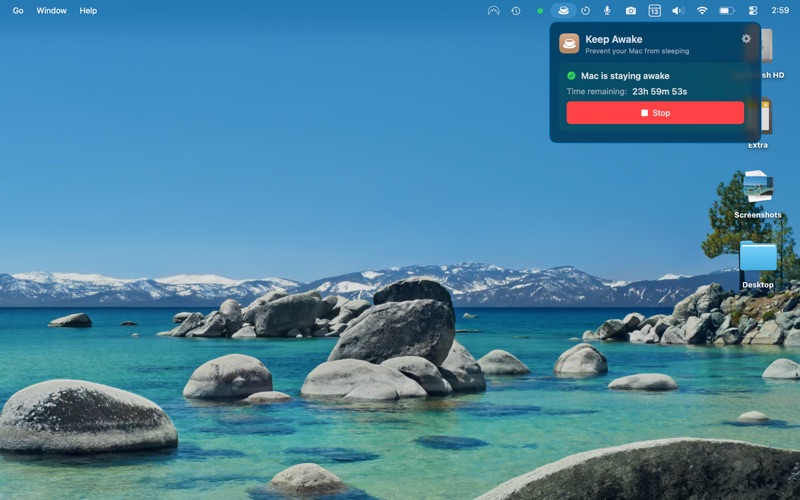The width and height of the screenshot is (800, 500).
Task: Open the Help menu
Action: tap(88, 11)
